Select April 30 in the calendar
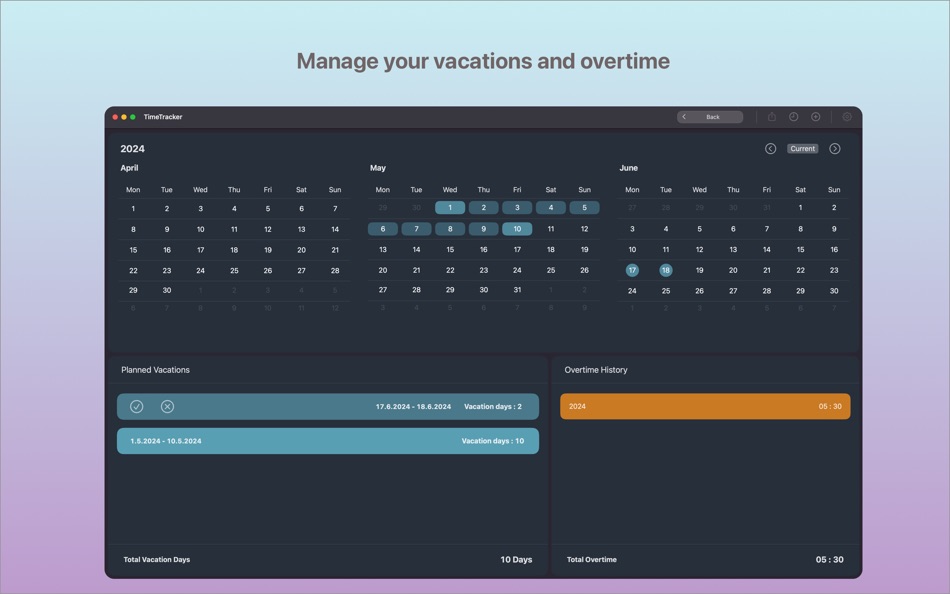The image size is (950, 594). [x=167, y=290]
